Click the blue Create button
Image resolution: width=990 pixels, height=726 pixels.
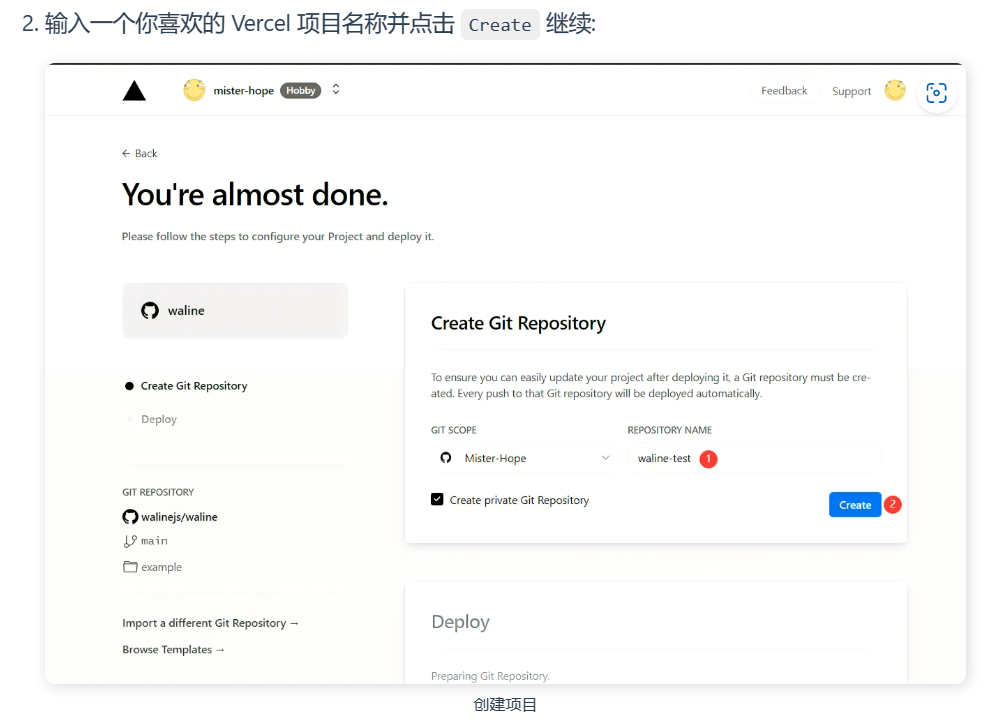(855, 504)
